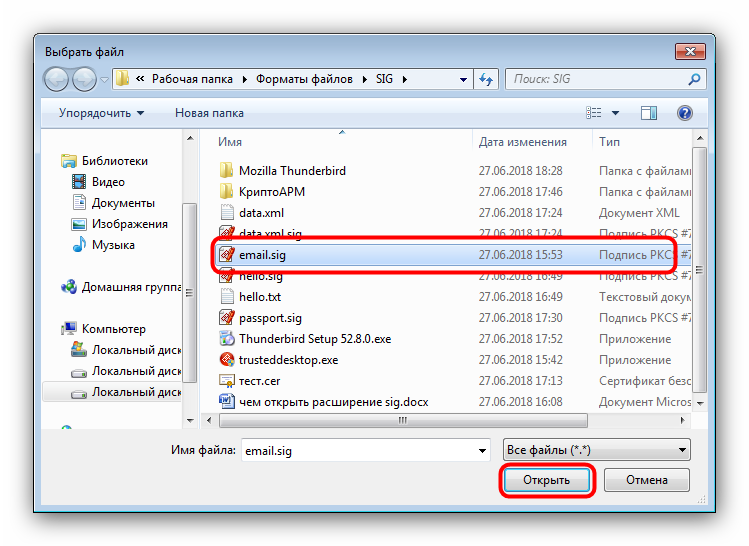Image resolution: width=749 pixels, height=546 pixels.
Task: Click navigation pane scrollbar up arrow
Action: click(x=190, y=139)
